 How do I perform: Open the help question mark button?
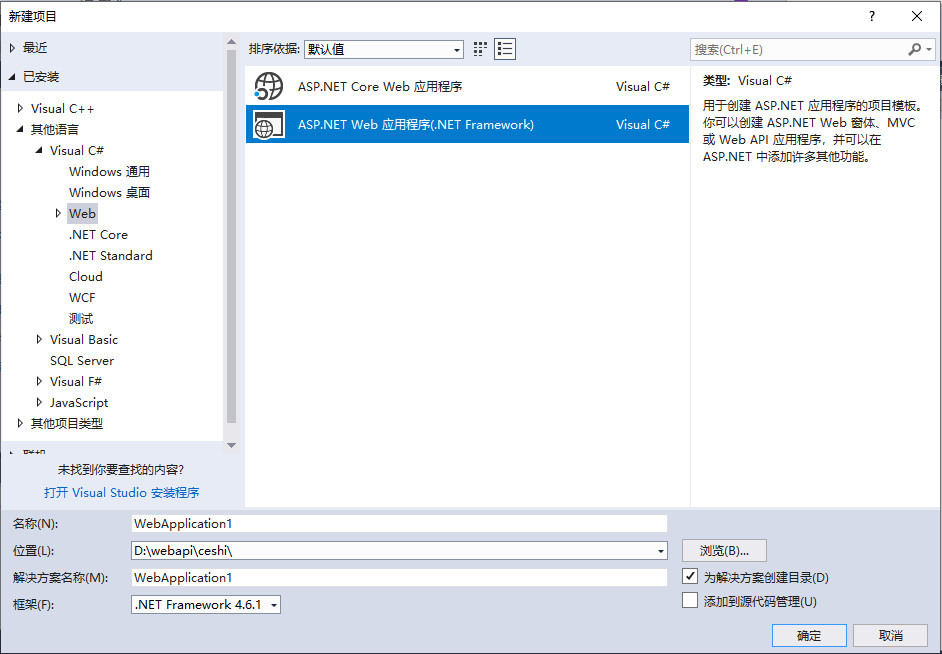(872, 16)
